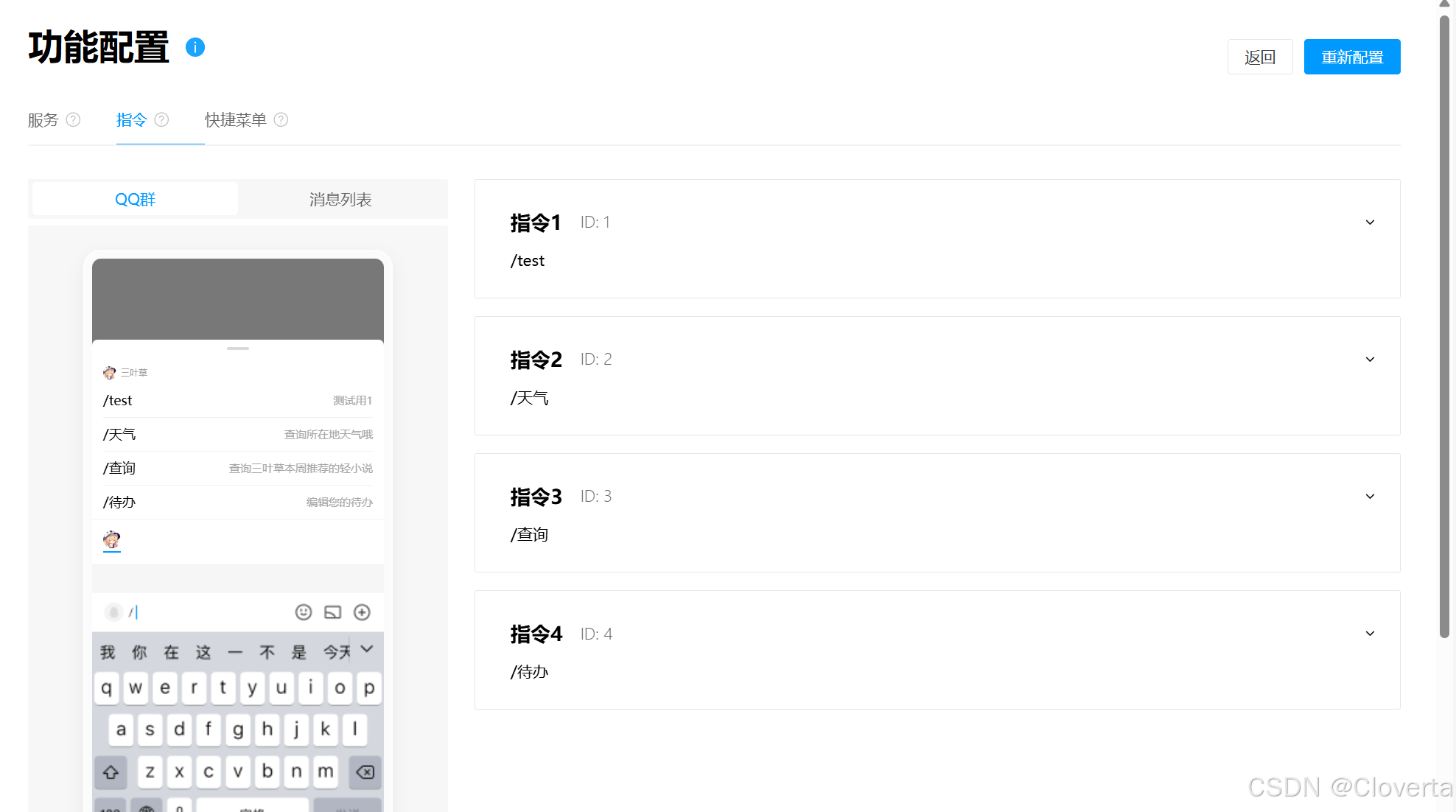
Task: Click the help icon next to 指令
Action: click(161, 119)
